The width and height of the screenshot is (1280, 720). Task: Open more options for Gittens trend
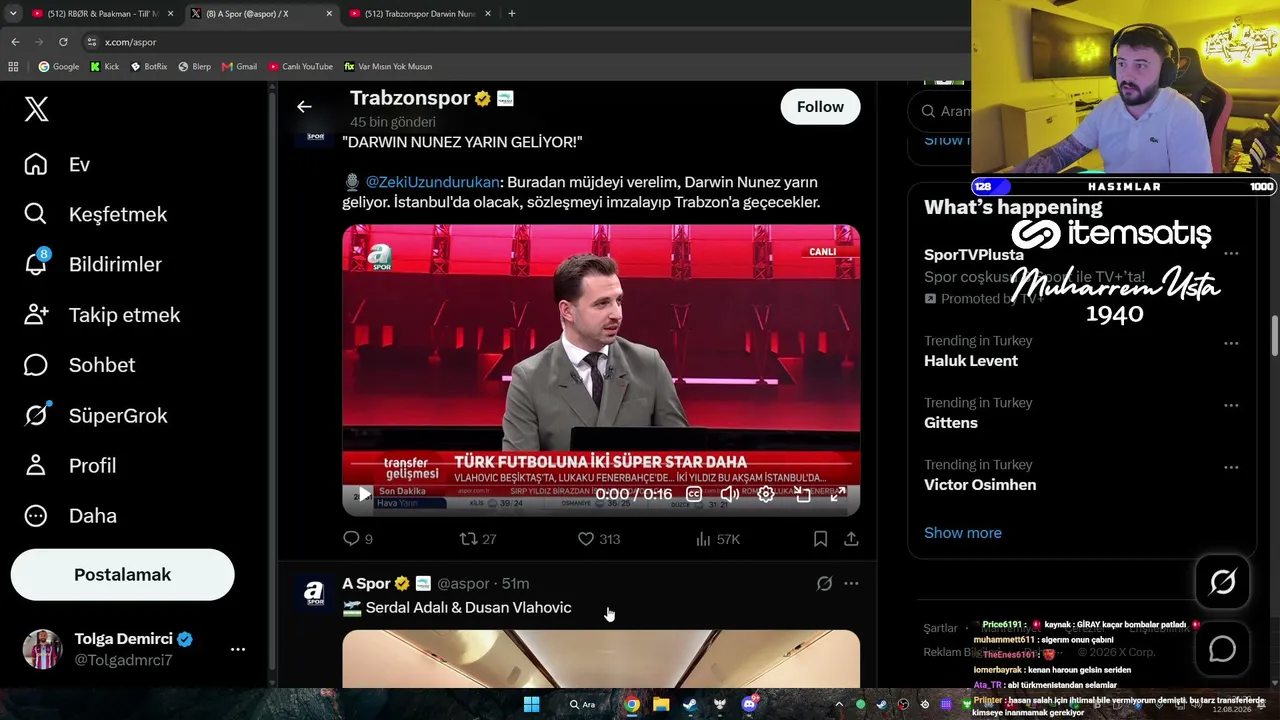(1231, 404)
